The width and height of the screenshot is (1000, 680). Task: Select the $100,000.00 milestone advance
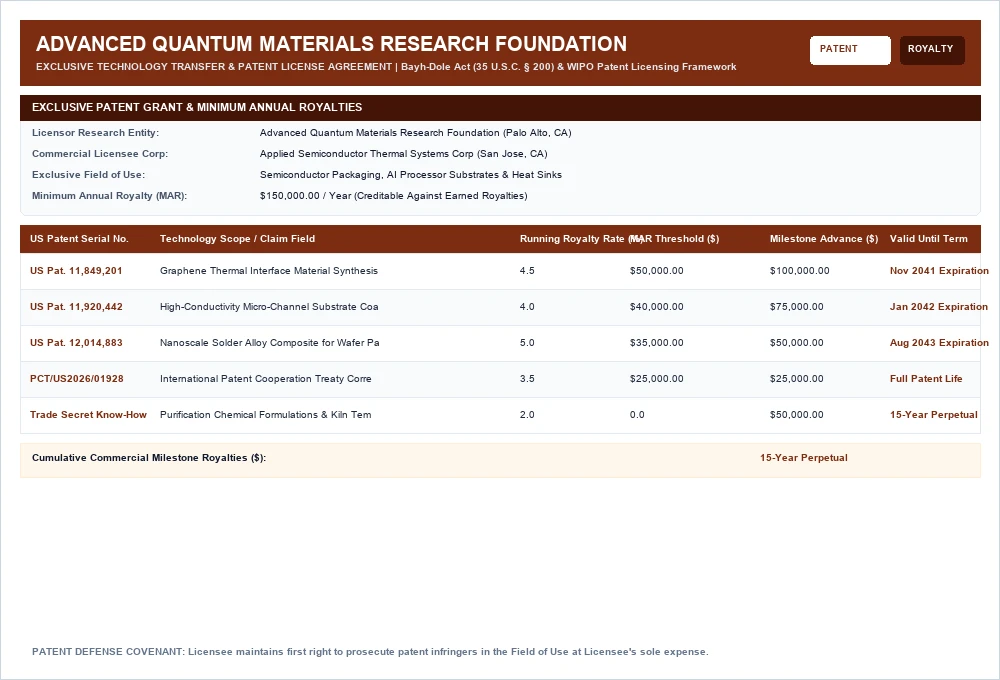click(800, 271)
